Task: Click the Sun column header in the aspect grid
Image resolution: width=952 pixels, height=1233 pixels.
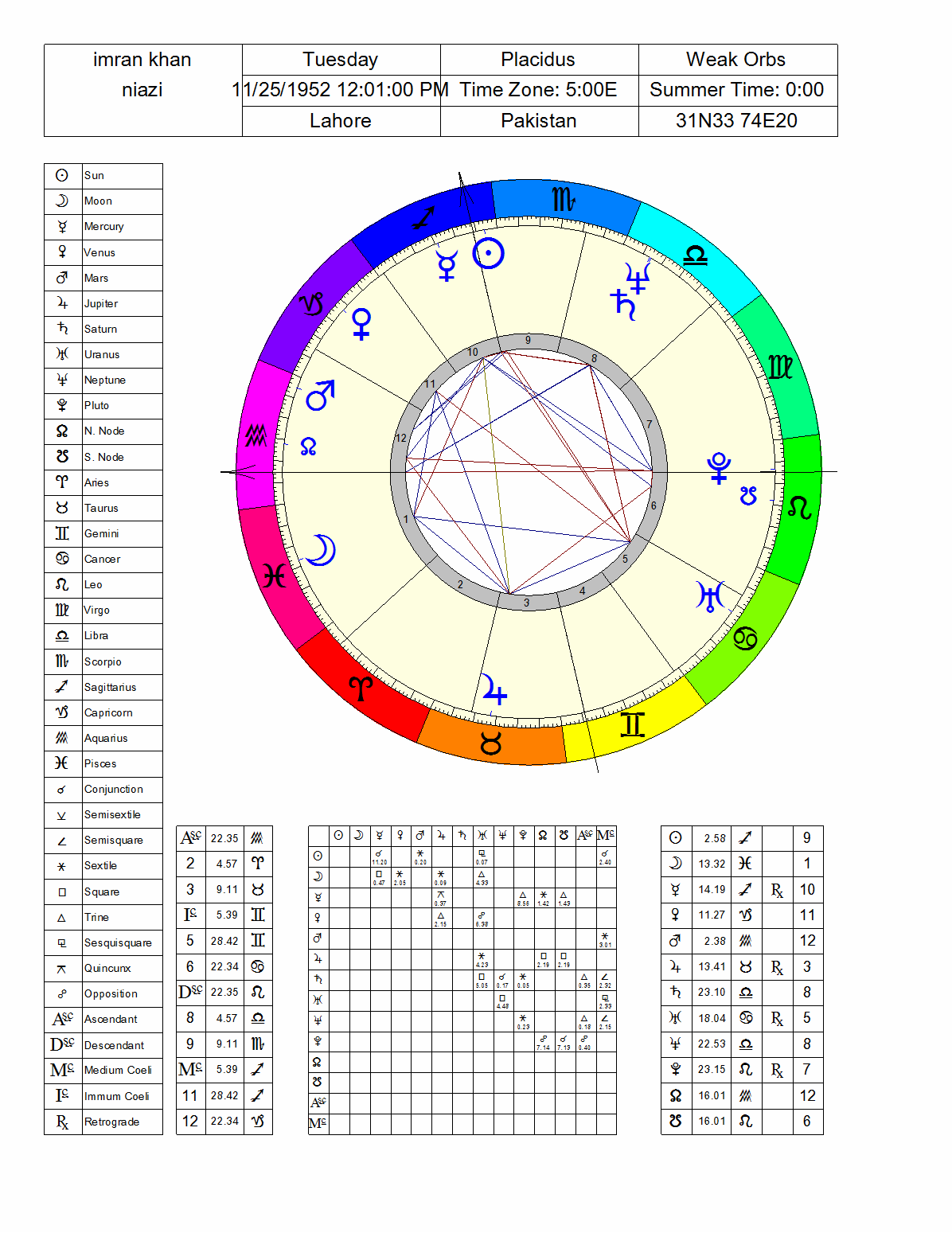Action: (338, 835)
